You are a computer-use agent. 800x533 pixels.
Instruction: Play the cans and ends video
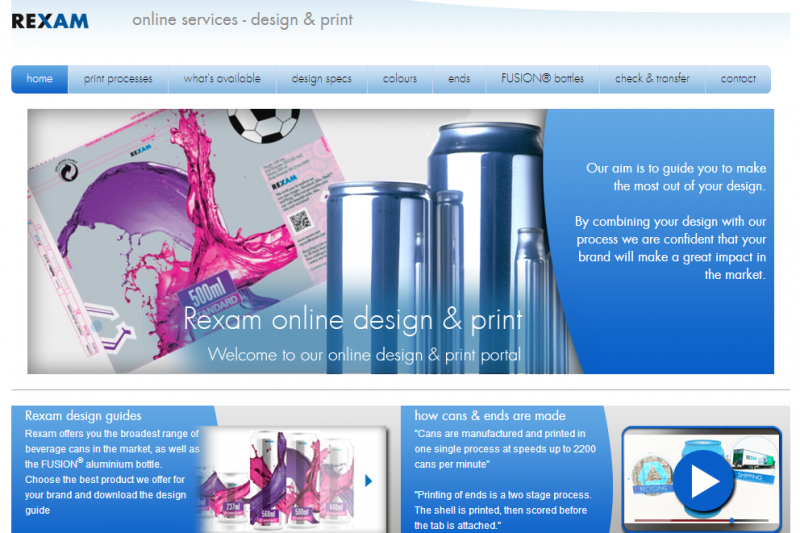(704, 481)
